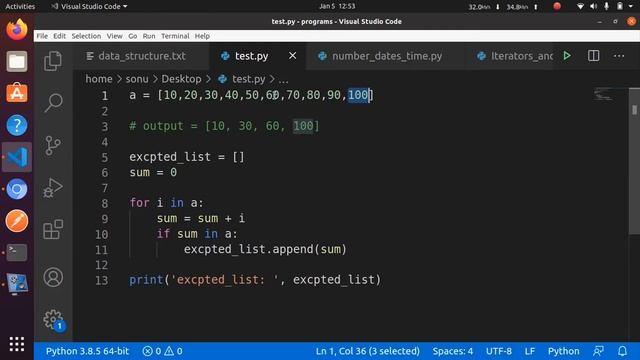This screenshot has width=640, height=360.
Task: Click line number 8 in gutter
Action: [x=104, y=203]
